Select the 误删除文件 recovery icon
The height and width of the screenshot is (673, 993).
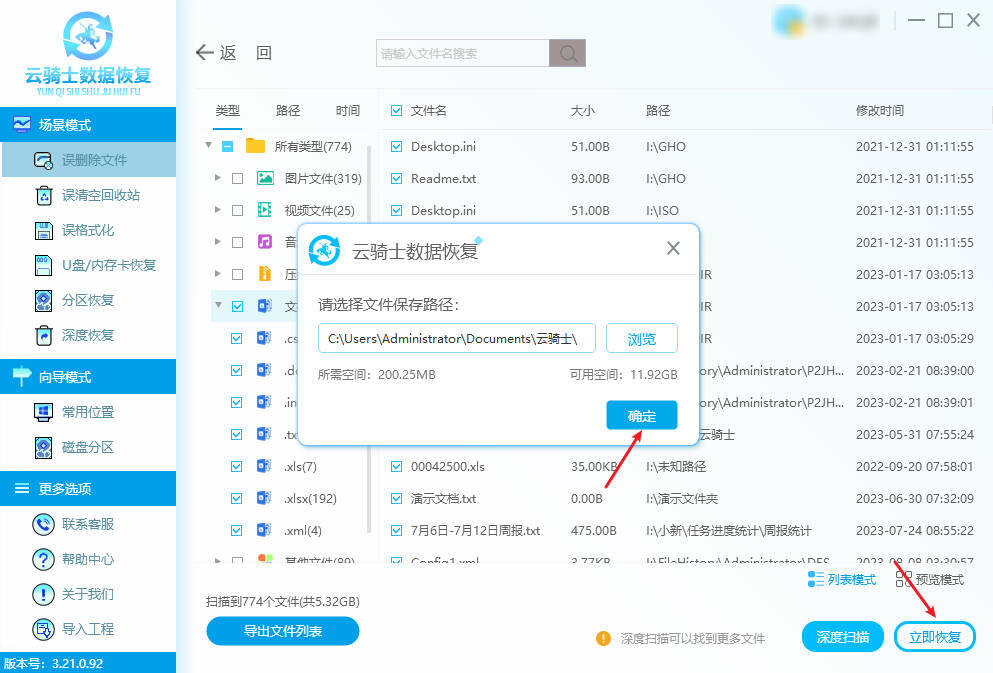pyautogui.click(x=43, y=160)
